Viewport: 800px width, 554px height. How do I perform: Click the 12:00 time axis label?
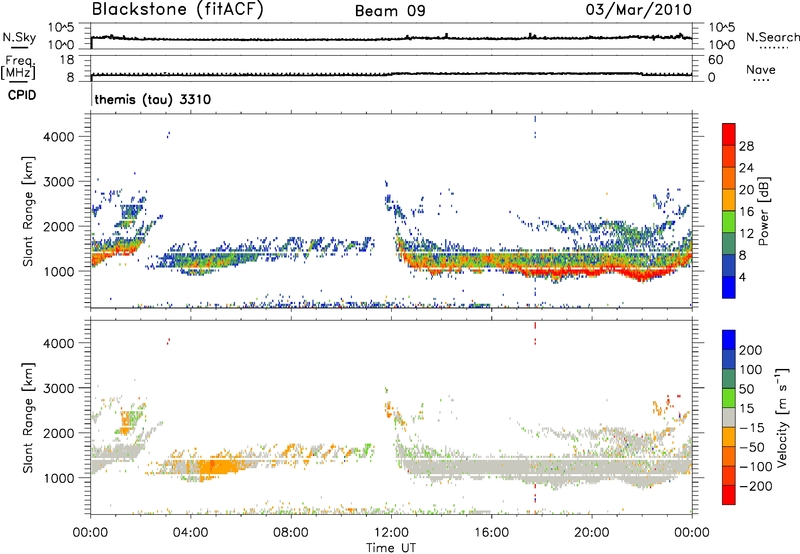[391, 533]
